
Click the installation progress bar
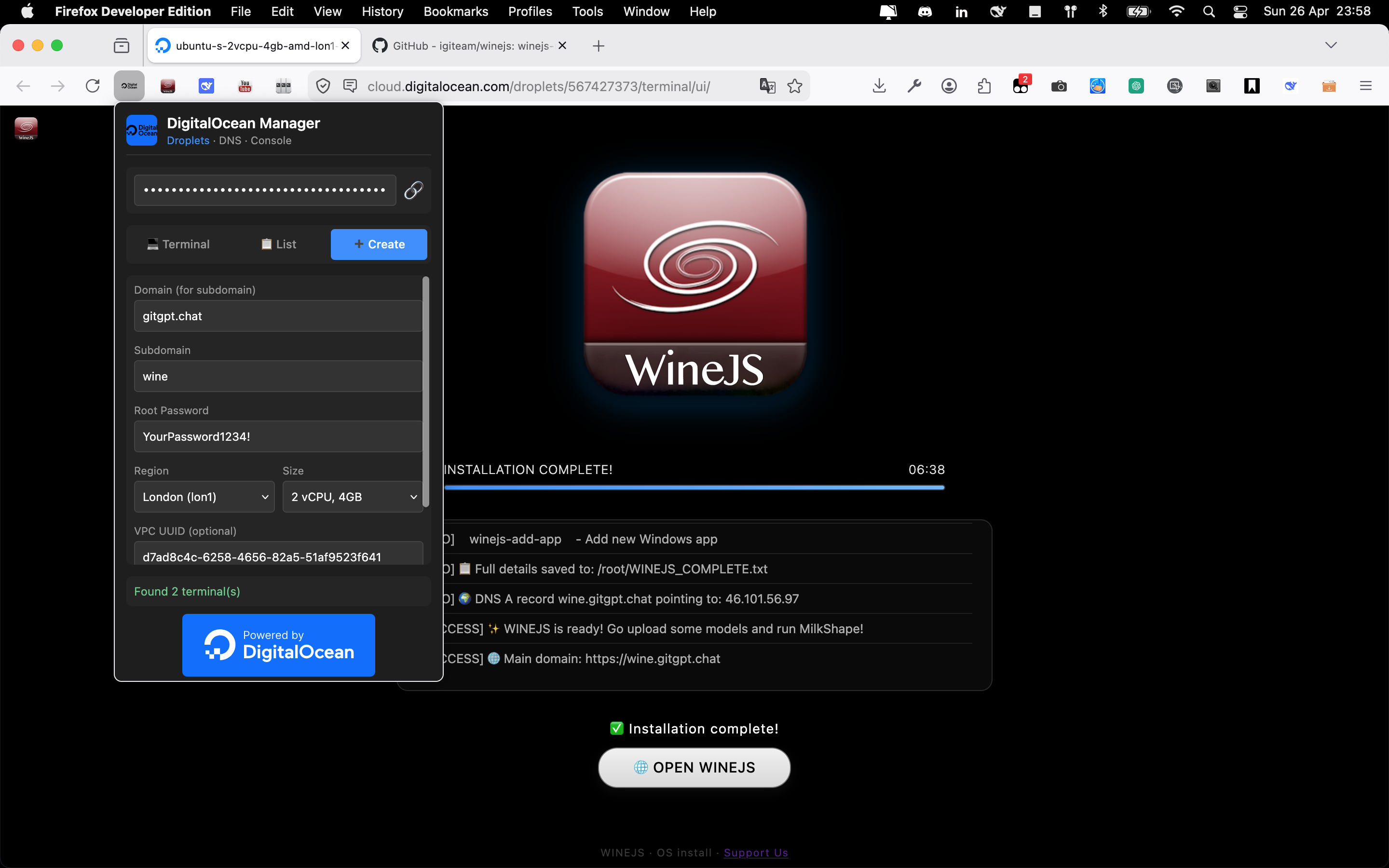pos(694,488)
